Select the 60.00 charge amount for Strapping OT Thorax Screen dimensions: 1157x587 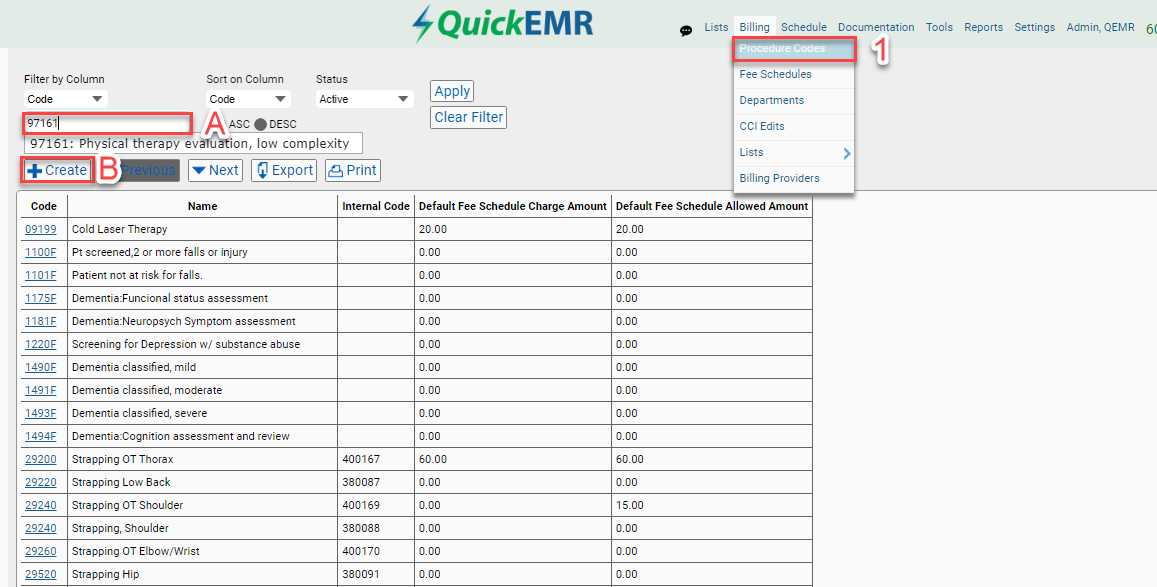coord(513,459)
